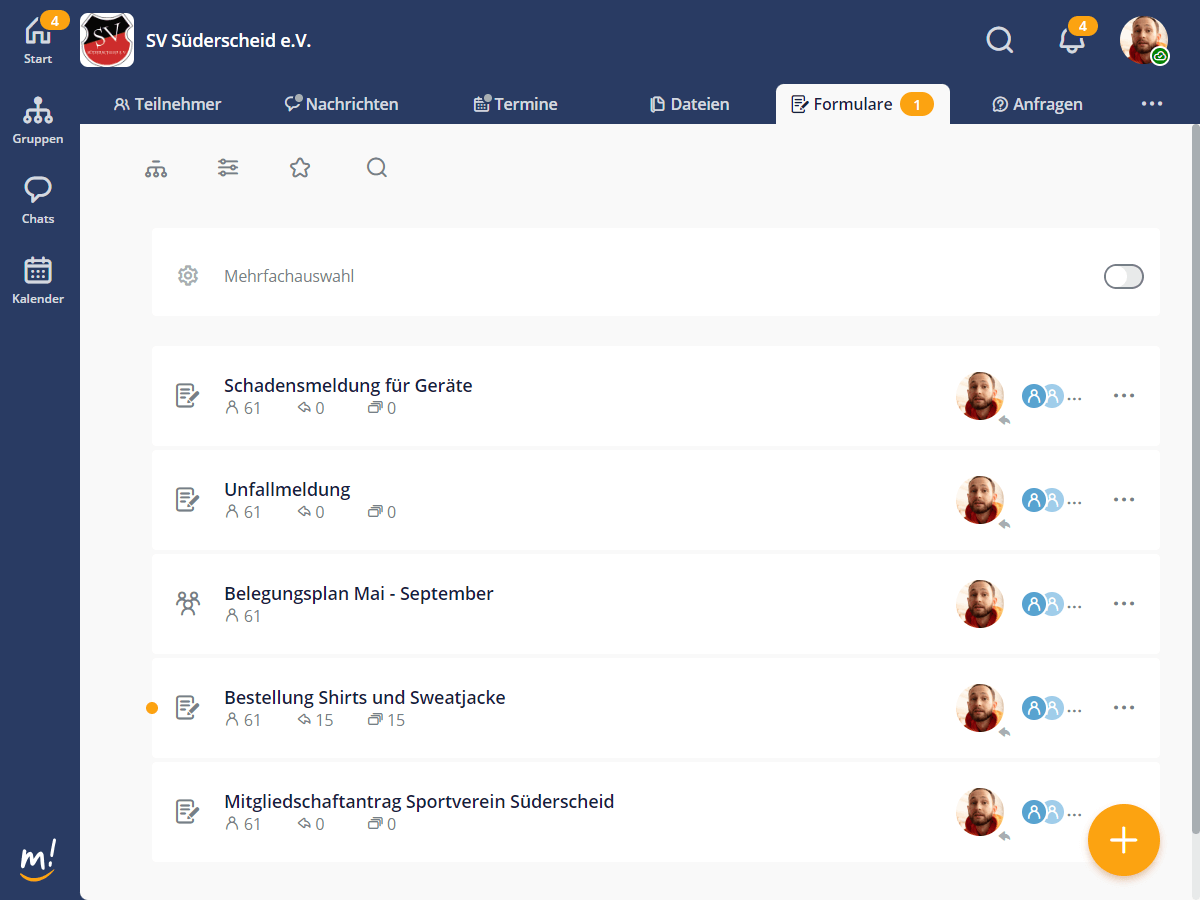Open Bestellung Shirts und Sweatjacke form
Viewport: 1200px width, 900px height.
click(364, 698)
